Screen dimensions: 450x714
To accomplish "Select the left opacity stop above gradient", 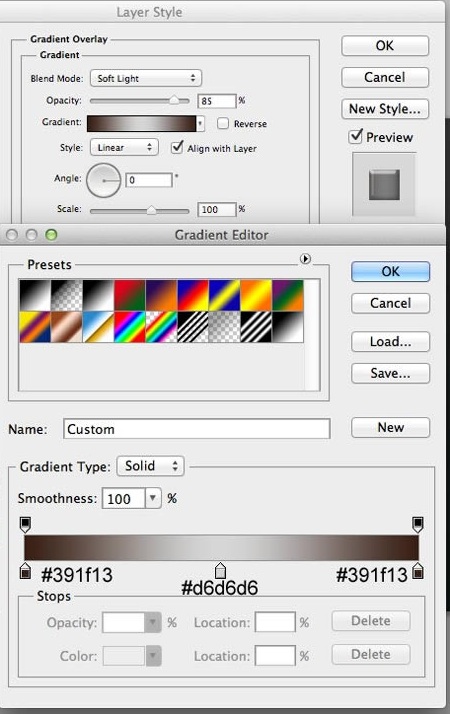I will 26,525.
